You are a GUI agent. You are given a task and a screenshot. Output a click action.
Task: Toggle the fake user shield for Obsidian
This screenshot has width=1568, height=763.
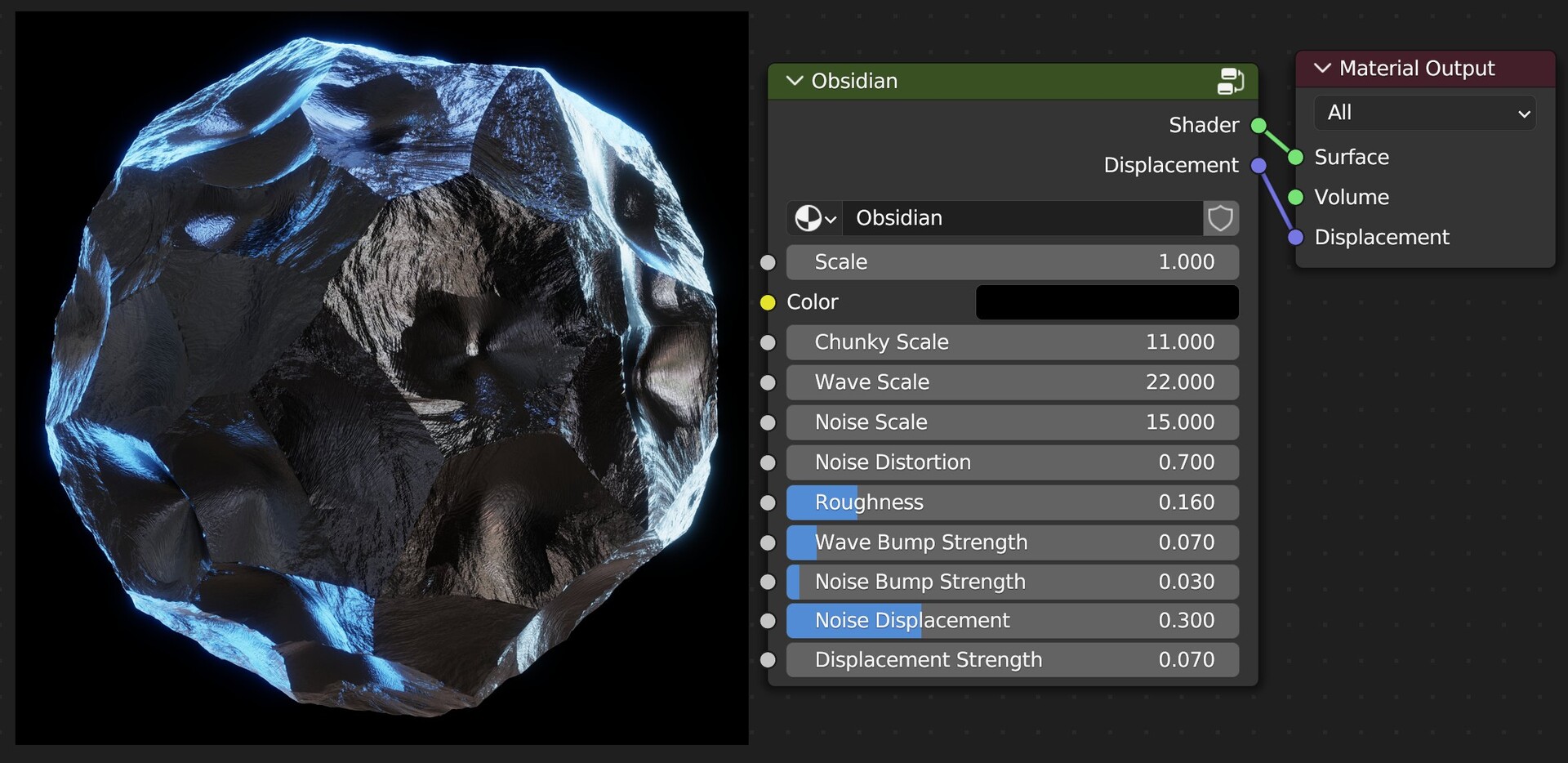(1220, 218)
